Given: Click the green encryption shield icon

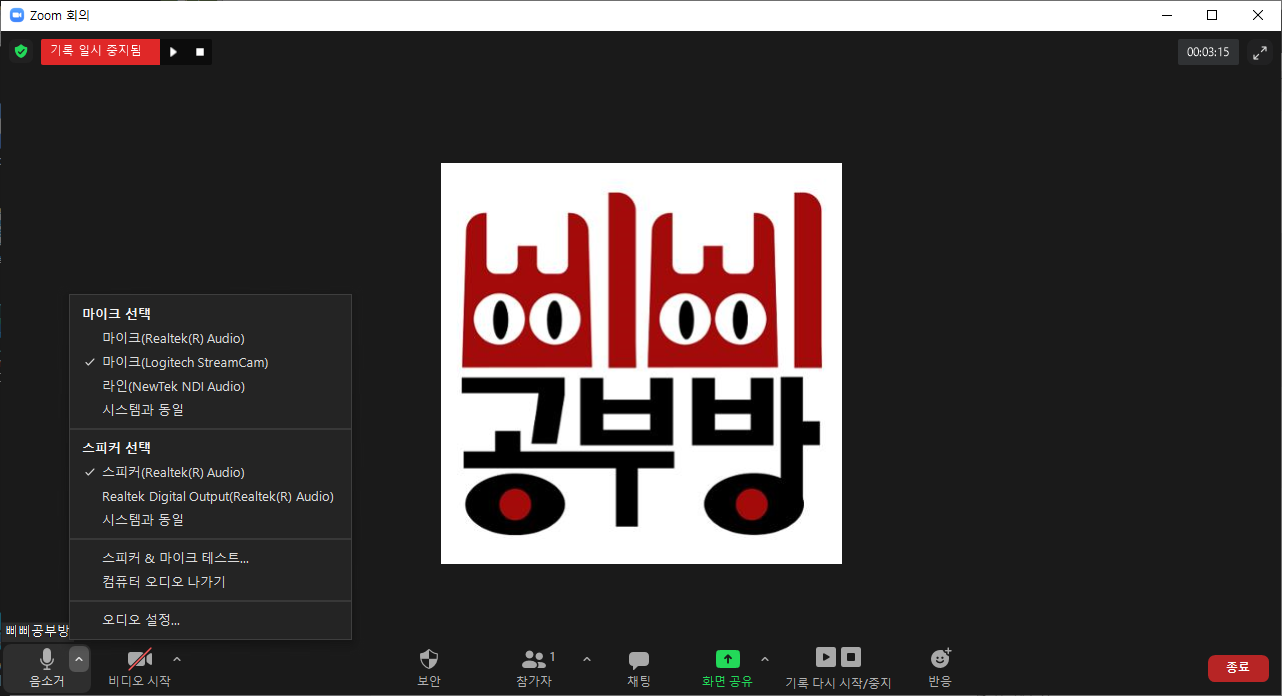Looking at the screenshot, I should [21, 51].
